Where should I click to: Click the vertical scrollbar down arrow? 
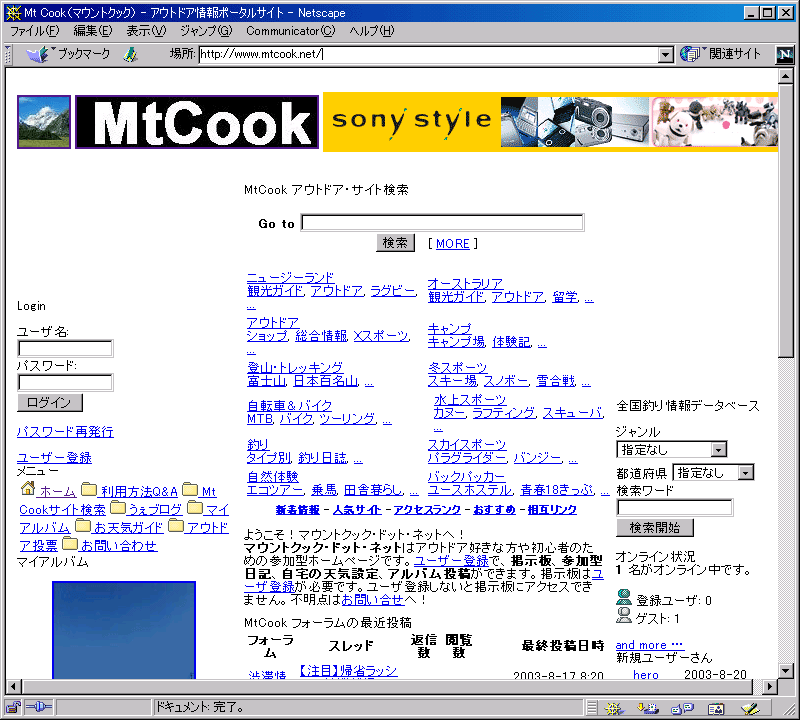(x=785, y=671)
